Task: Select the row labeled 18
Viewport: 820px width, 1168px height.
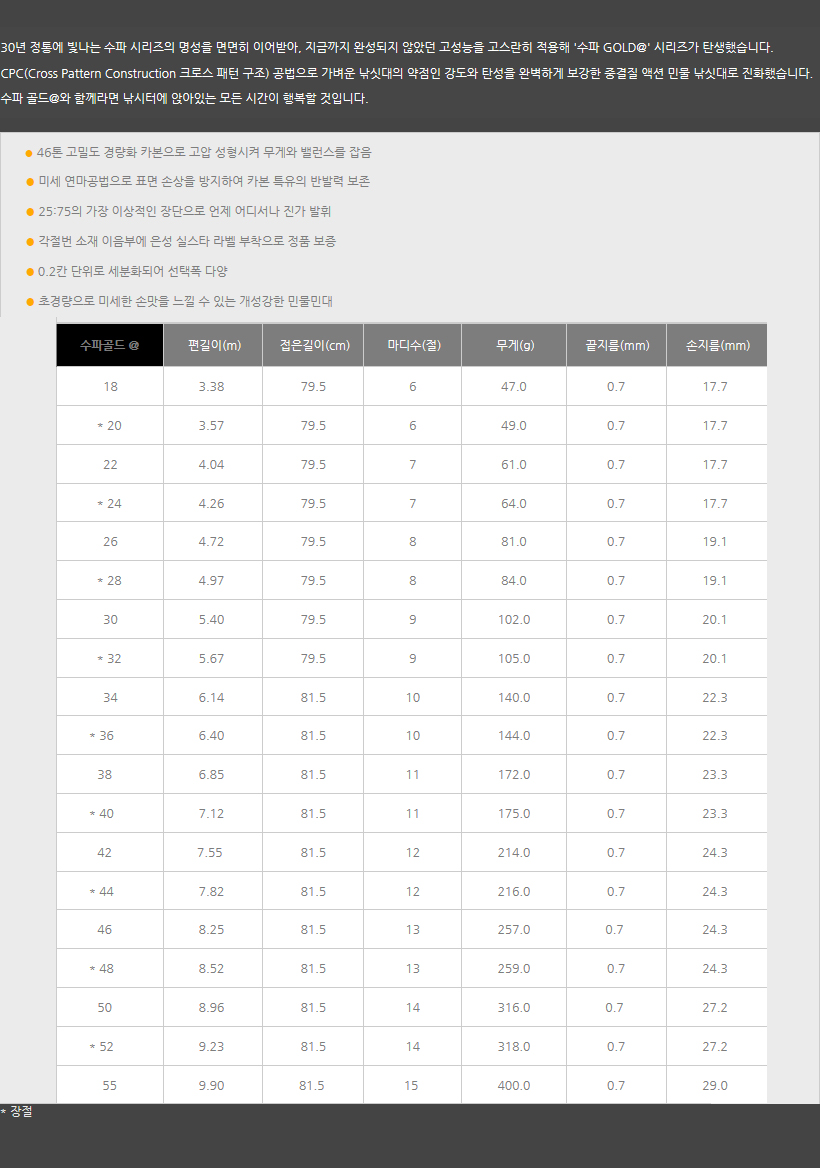Action: (x=412, y=387)
